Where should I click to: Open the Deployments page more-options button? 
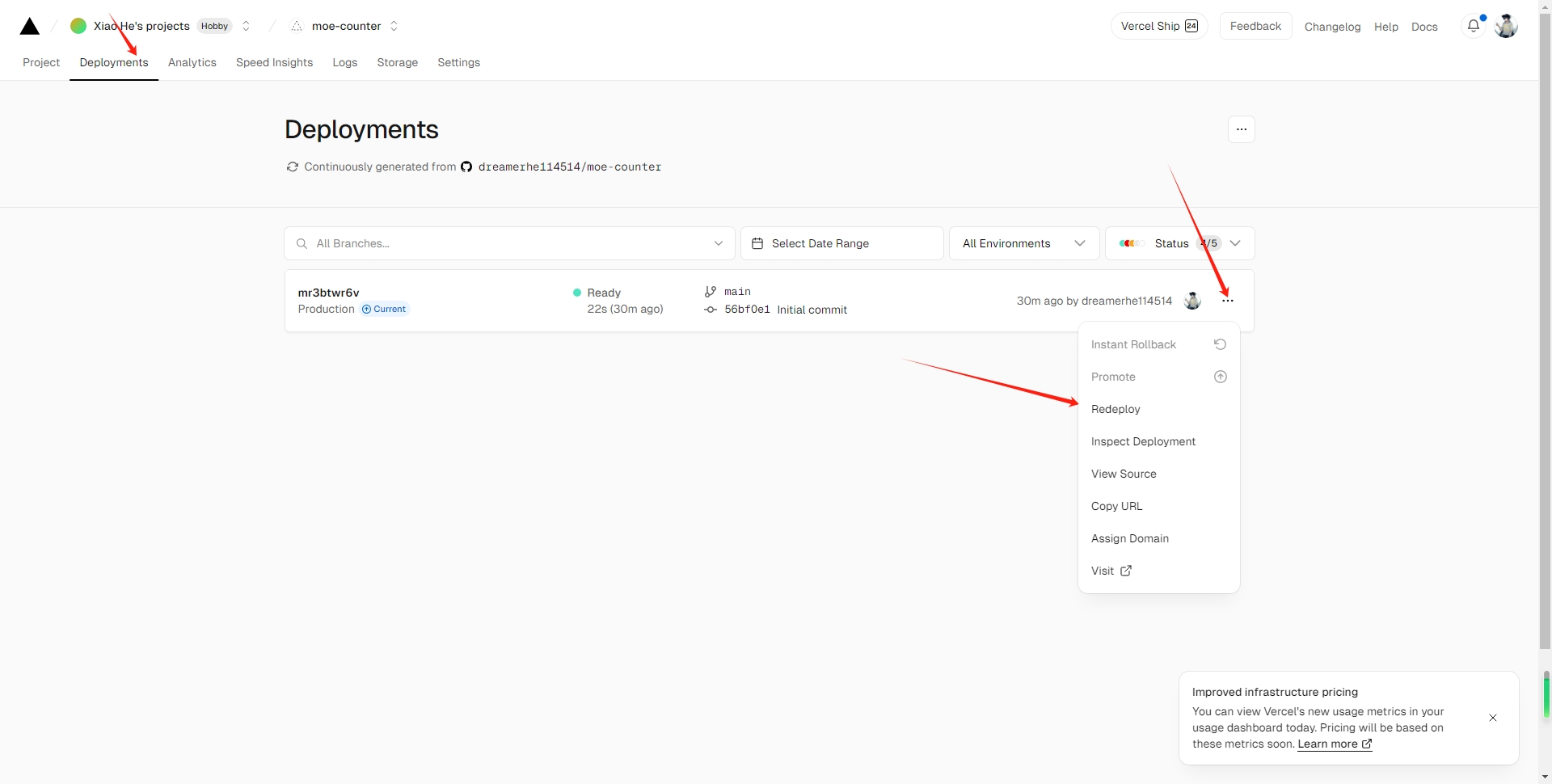[1242, 129]
